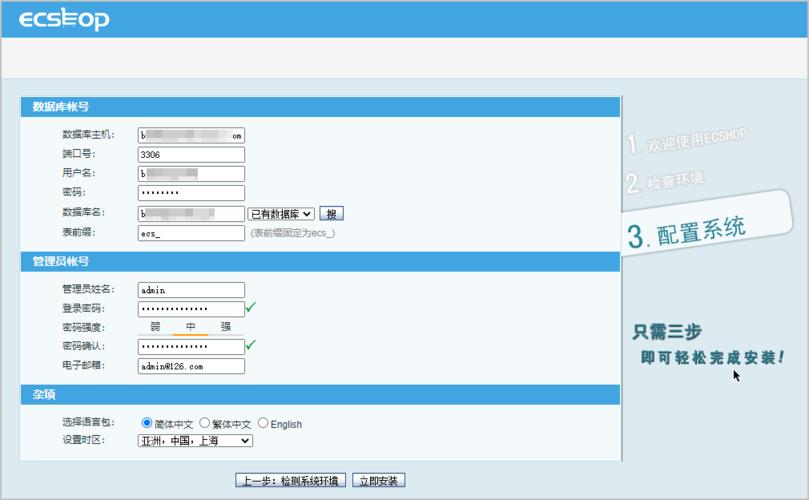The image size is (809, 500).
Task: Click the 选择语言包 label
Action: (x=88, y=422)
